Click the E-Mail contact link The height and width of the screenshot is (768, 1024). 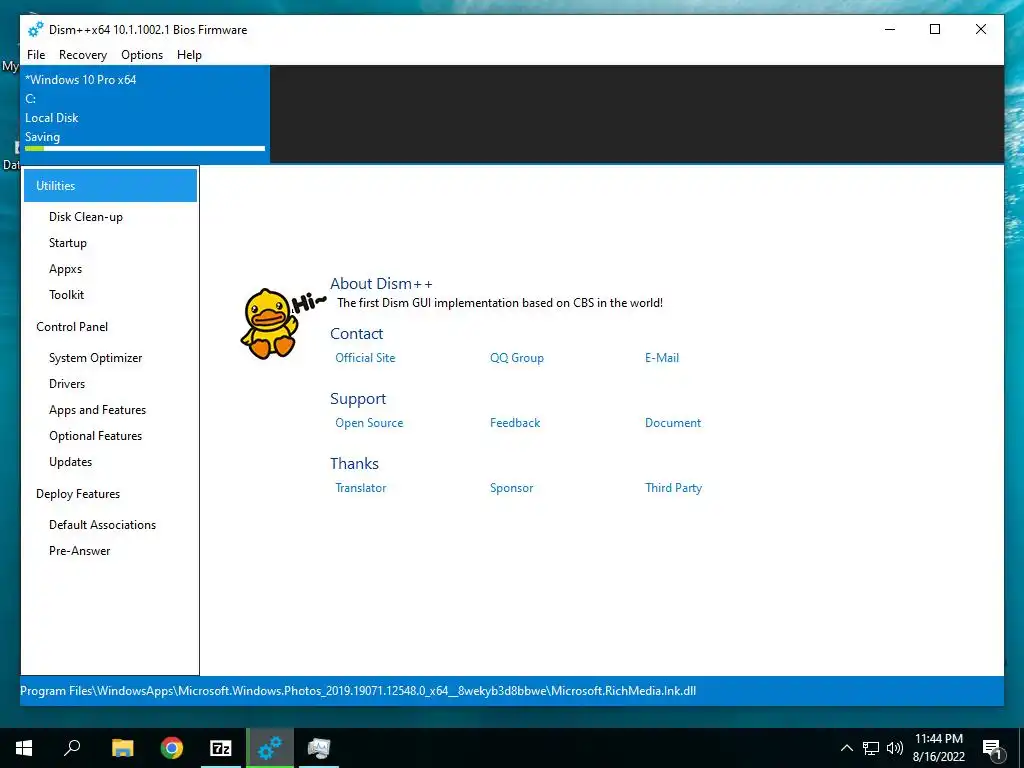click(662, 358)
